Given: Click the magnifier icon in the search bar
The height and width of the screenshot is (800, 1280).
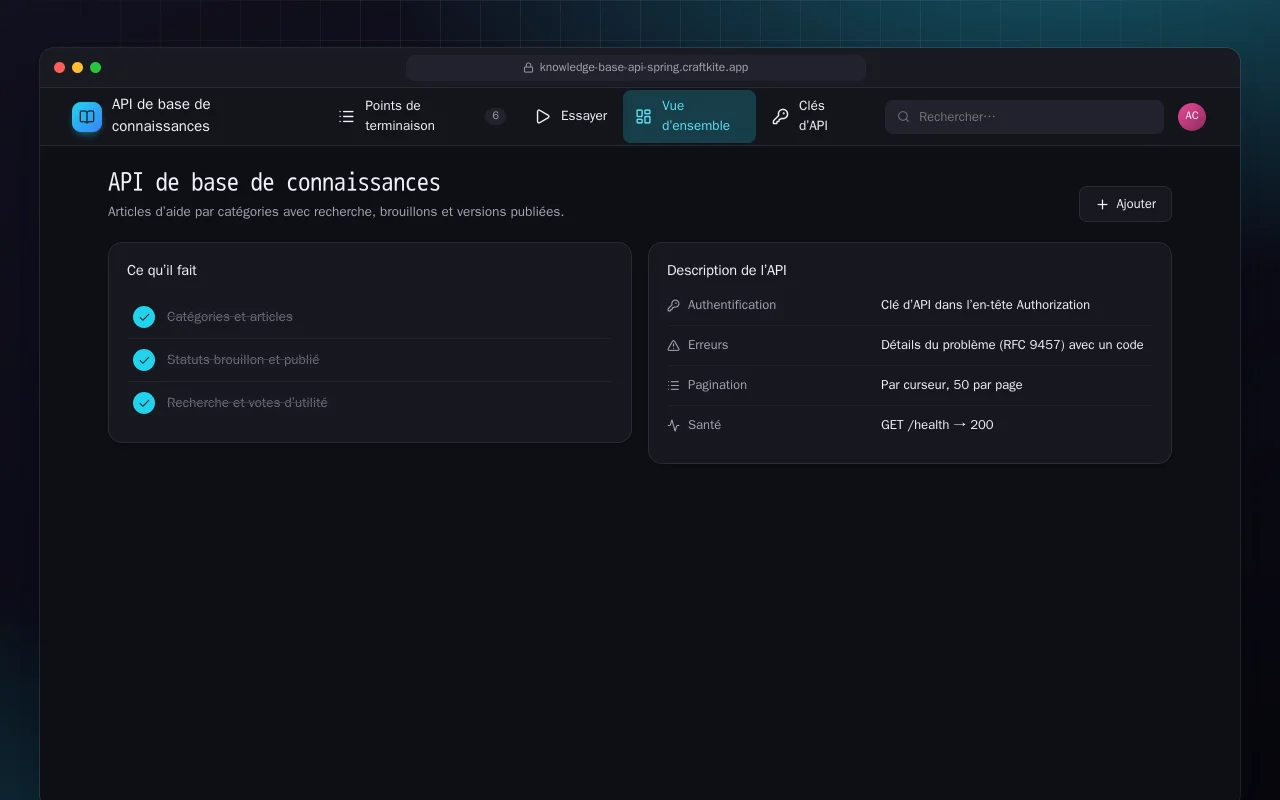Looking at the screenshot, I should (x=903, y=117).
